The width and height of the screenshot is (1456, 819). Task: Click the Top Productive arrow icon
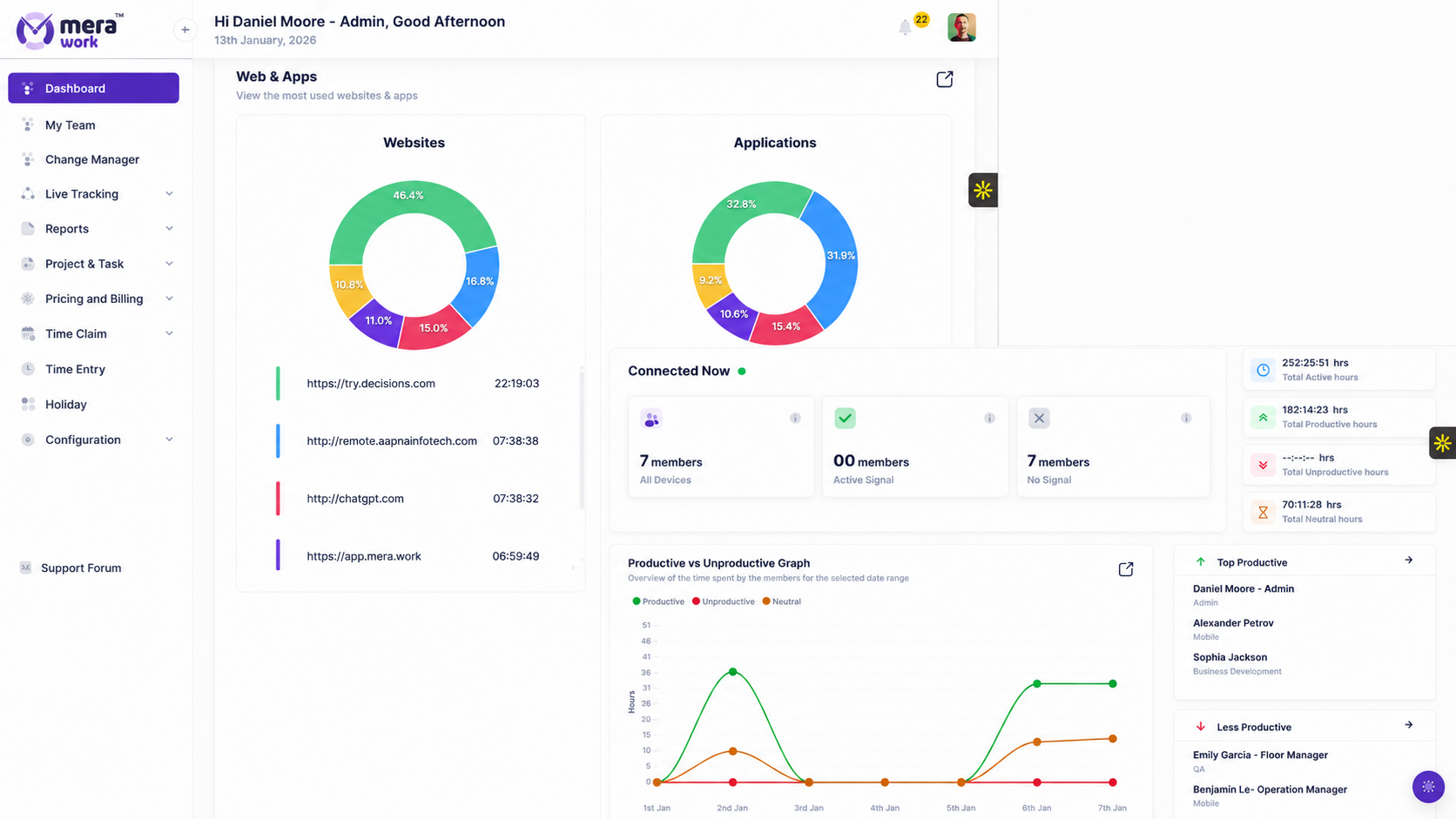pos(1409,561)
